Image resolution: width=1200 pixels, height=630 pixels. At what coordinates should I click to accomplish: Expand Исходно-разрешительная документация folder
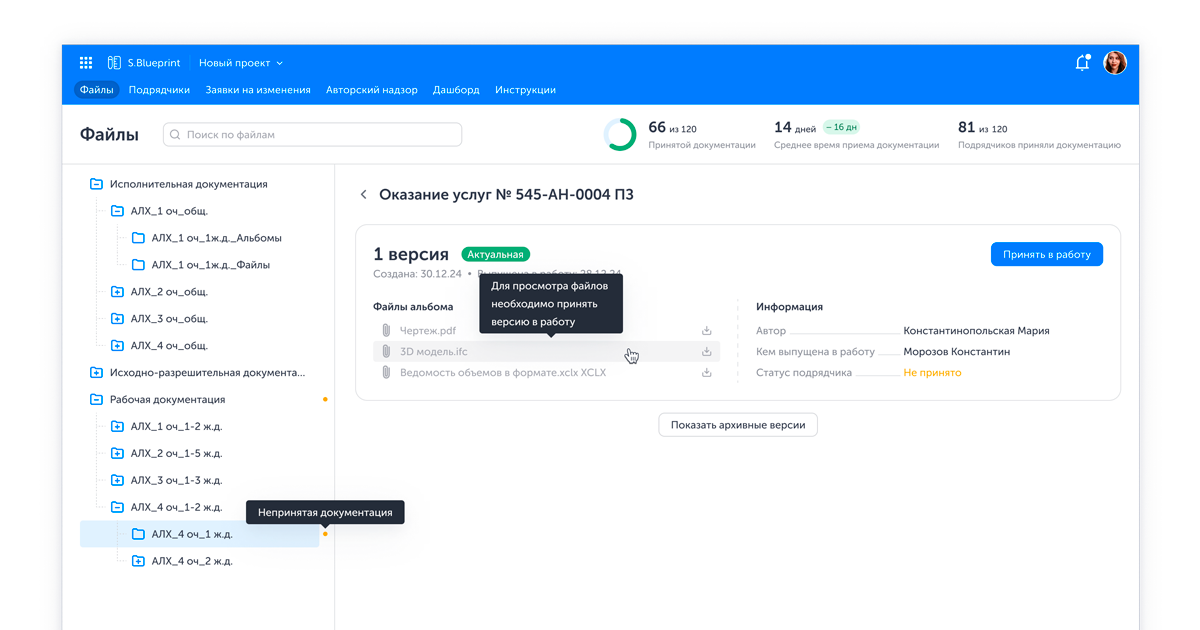click(x=96, y=373)
